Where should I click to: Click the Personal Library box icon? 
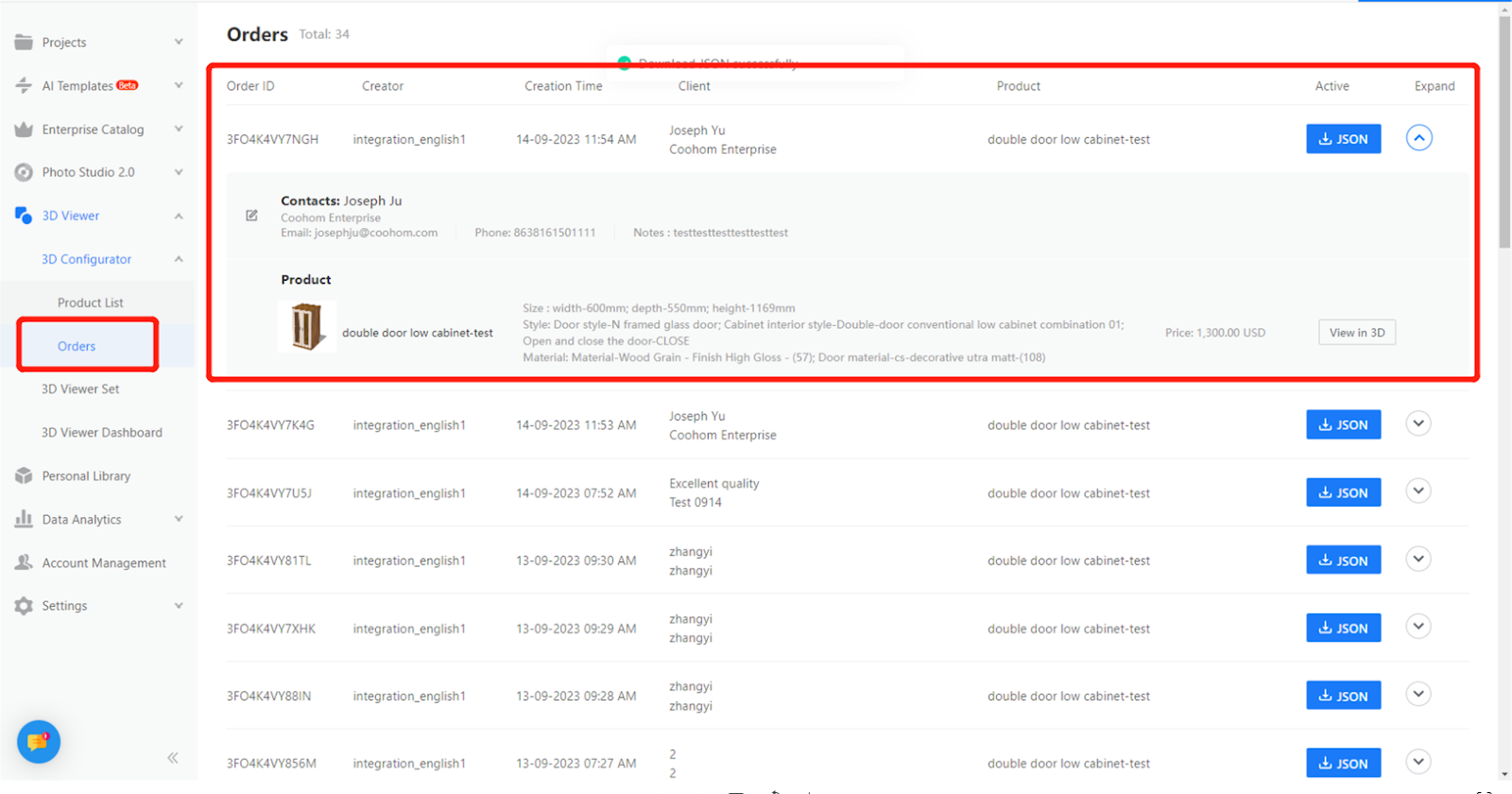(24, 476)
